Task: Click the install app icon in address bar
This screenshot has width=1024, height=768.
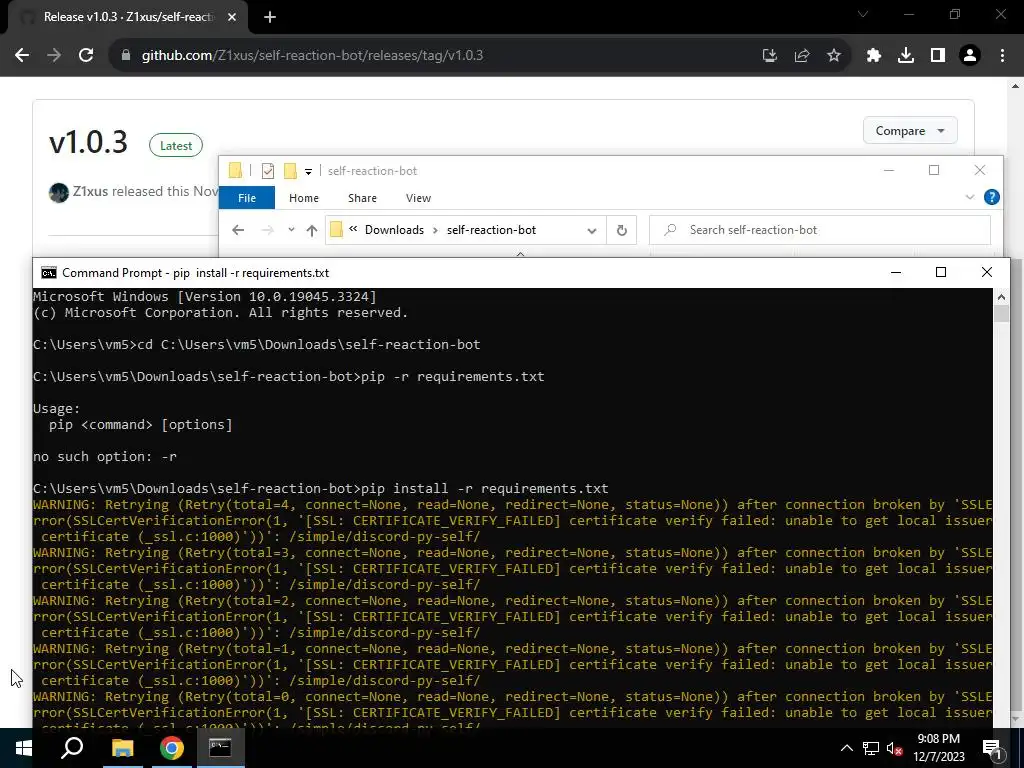Action: [x=770, y=56]
